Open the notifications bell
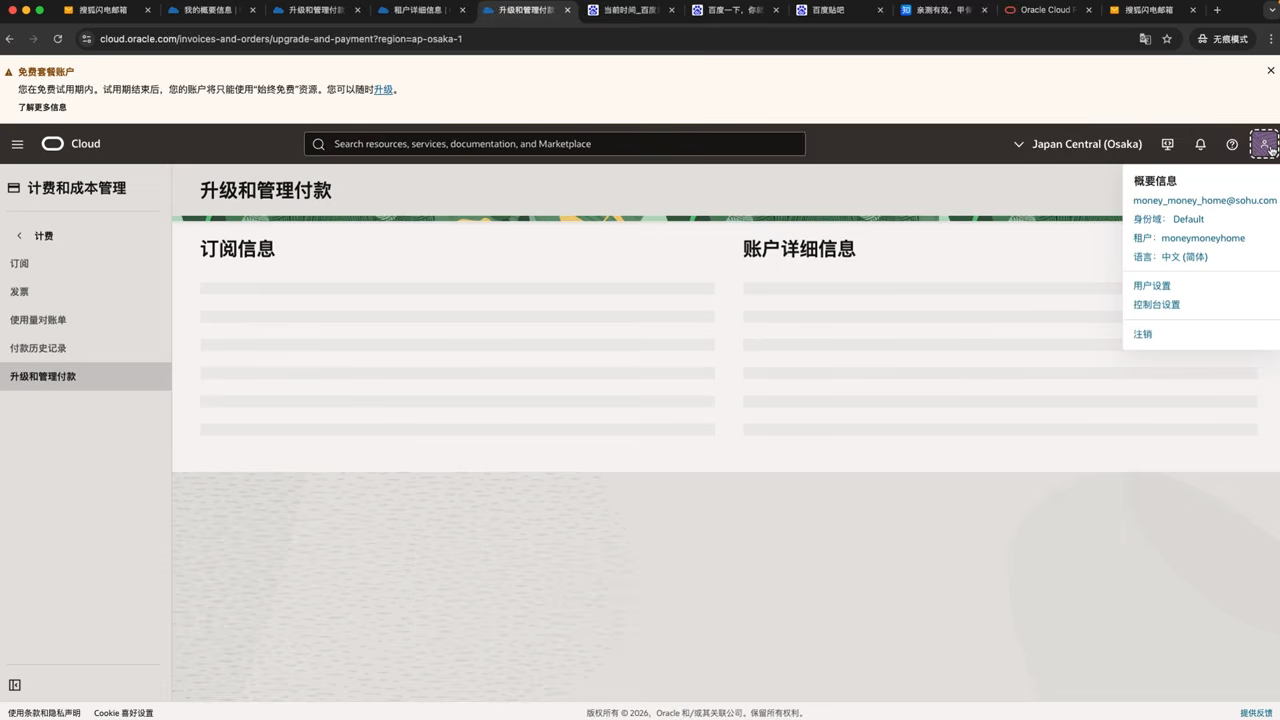The image size is (1280, 720). coord(1200,144)
